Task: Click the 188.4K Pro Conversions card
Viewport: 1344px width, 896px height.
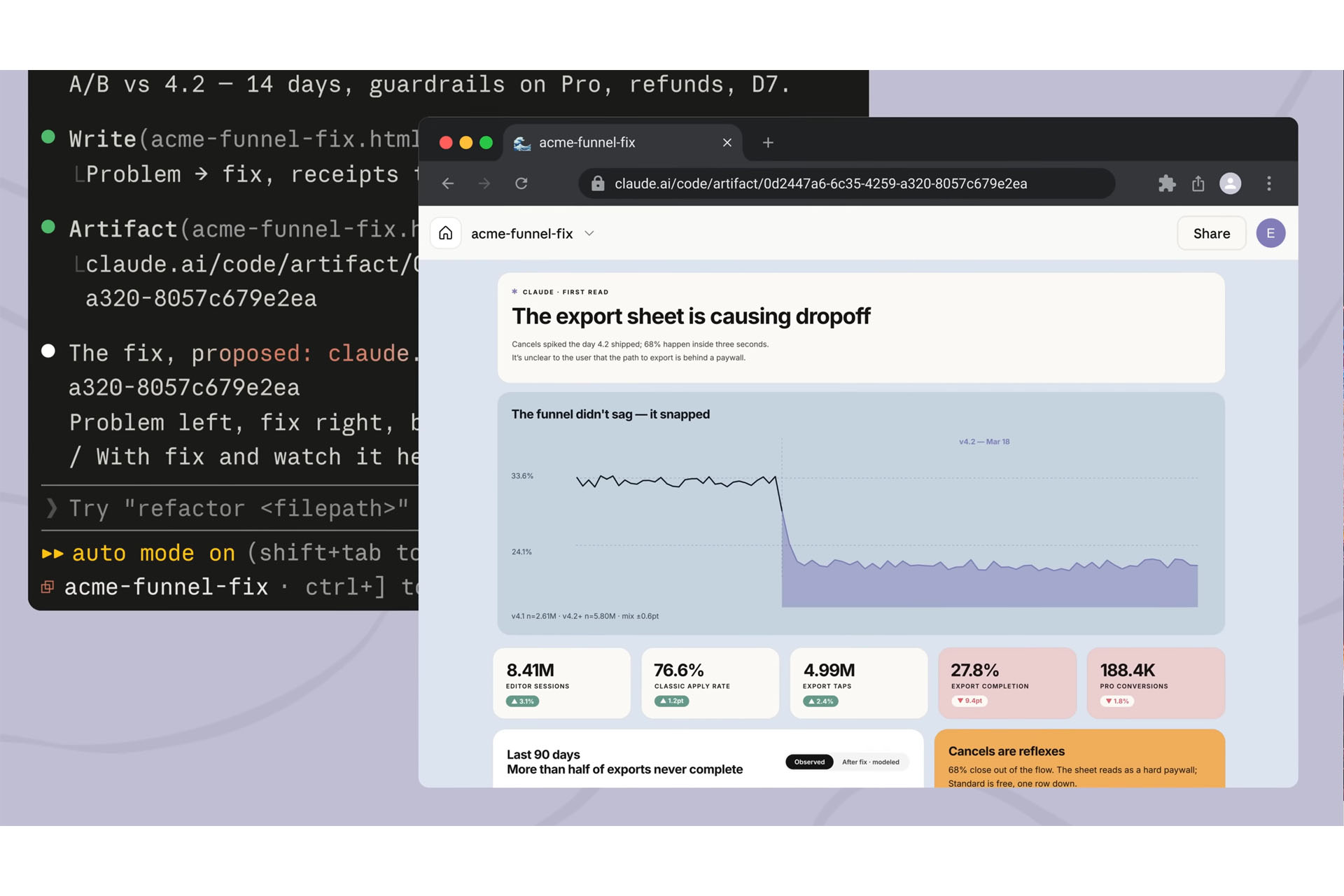Action: (1156, 683)
